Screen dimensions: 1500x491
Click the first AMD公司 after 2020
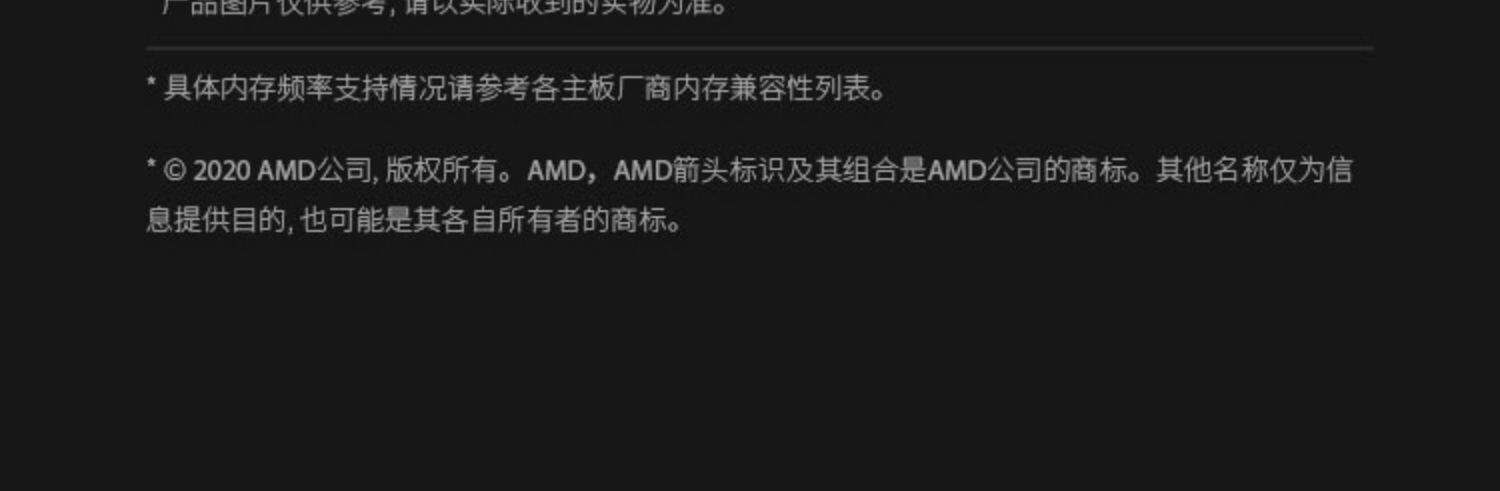(314, 171)
